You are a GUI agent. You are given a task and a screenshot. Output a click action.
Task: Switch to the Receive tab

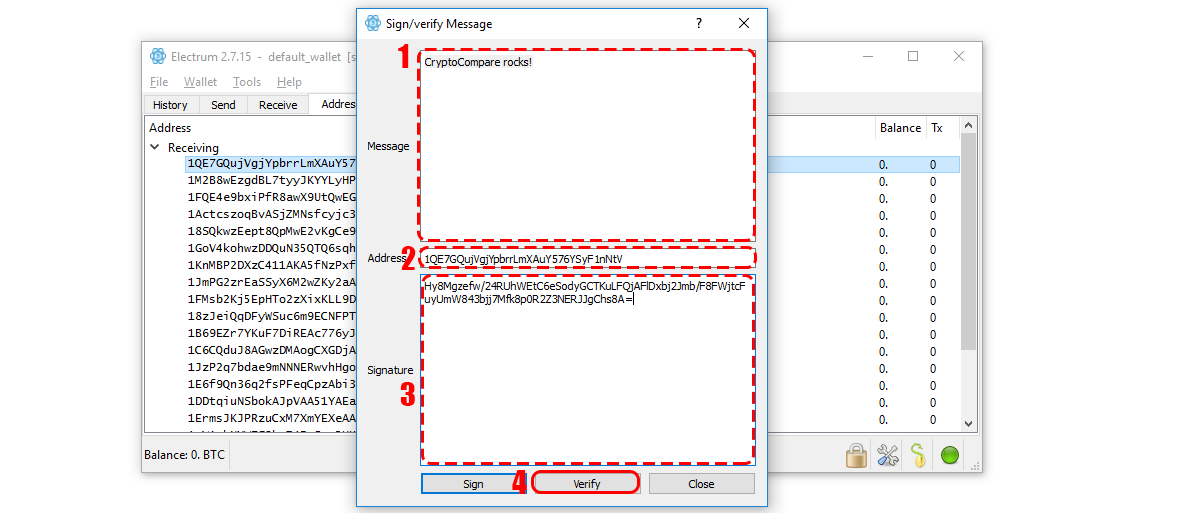click(278, 104)
